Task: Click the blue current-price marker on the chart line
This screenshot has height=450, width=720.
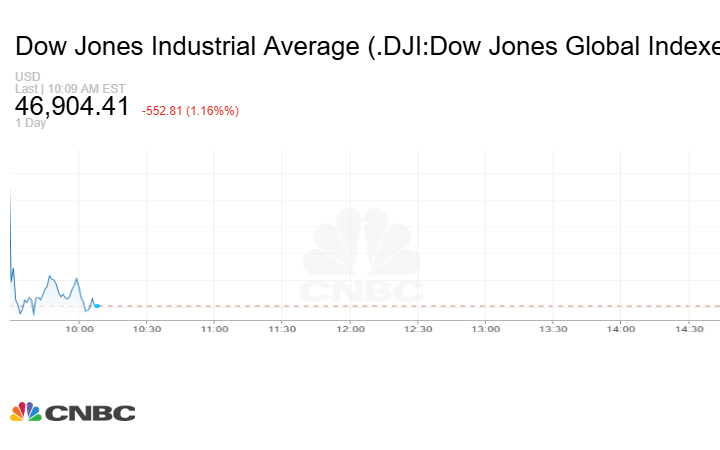Action: coord(97,305)
